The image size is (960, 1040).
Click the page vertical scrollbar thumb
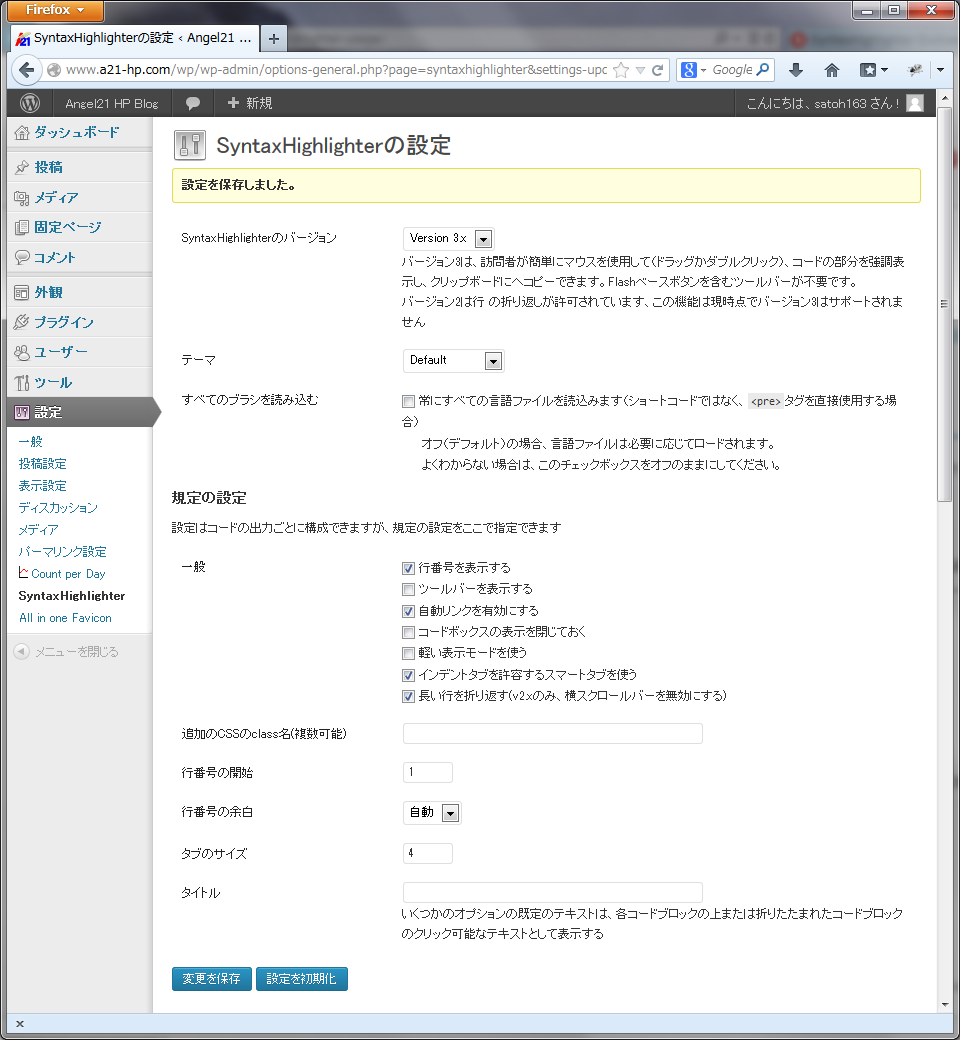[944, 304]
